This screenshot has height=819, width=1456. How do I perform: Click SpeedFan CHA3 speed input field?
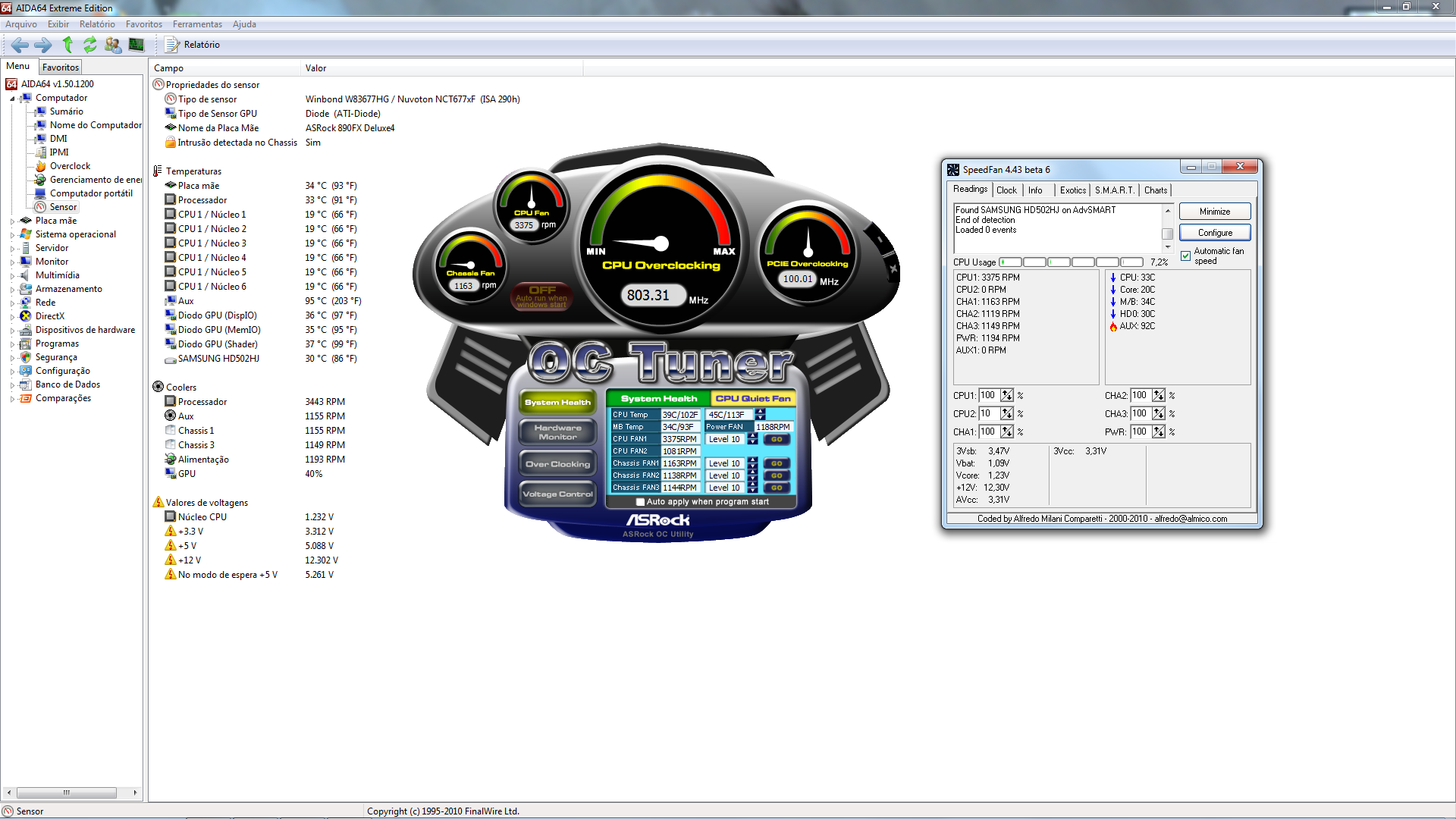pyautogui.click(x=1141, y=414)
